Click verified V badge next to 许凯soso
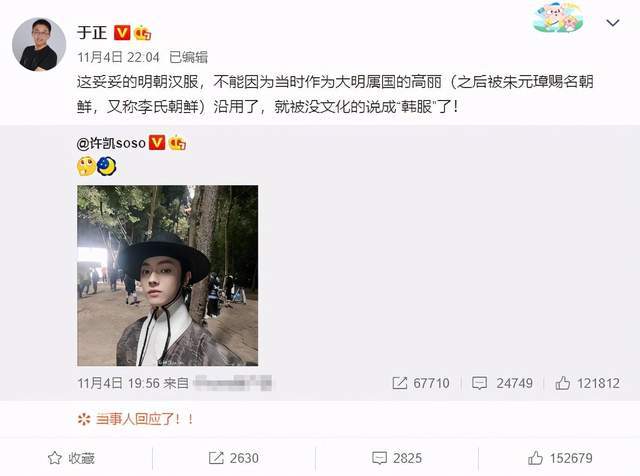 pos(157,142)
